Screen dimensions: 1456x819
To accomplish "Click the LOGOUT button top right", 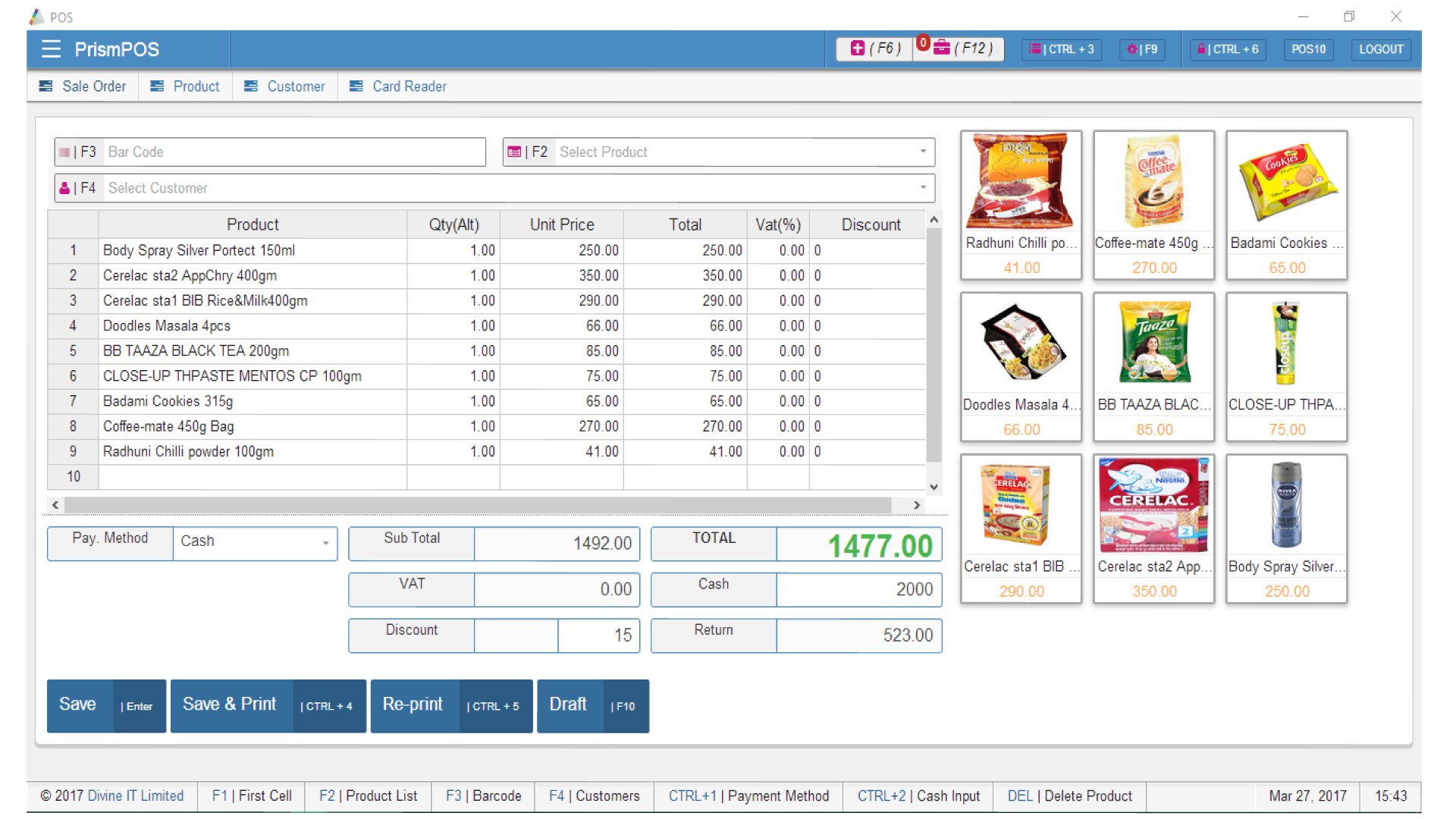I will 1380,49.
